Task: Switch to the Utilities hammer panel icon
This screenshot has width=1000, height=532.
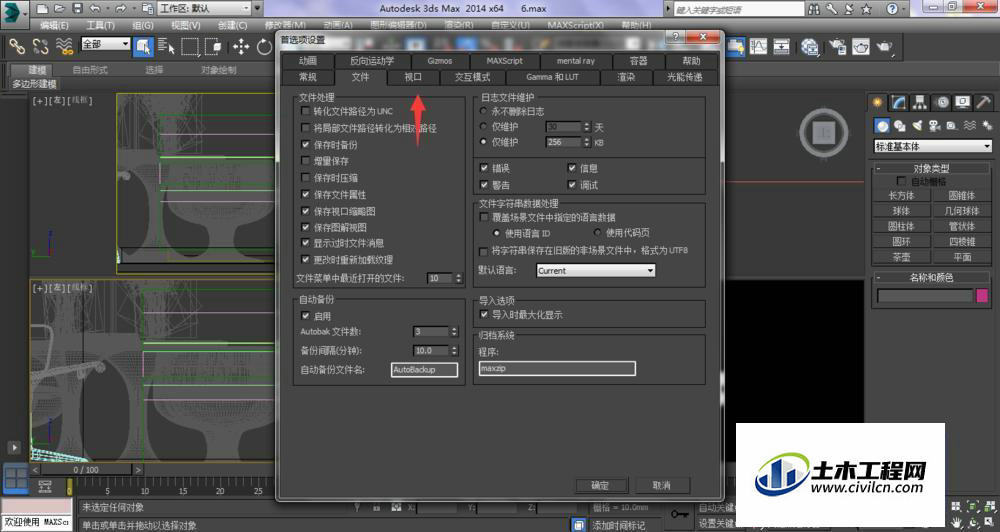Action: coord(983,102)
